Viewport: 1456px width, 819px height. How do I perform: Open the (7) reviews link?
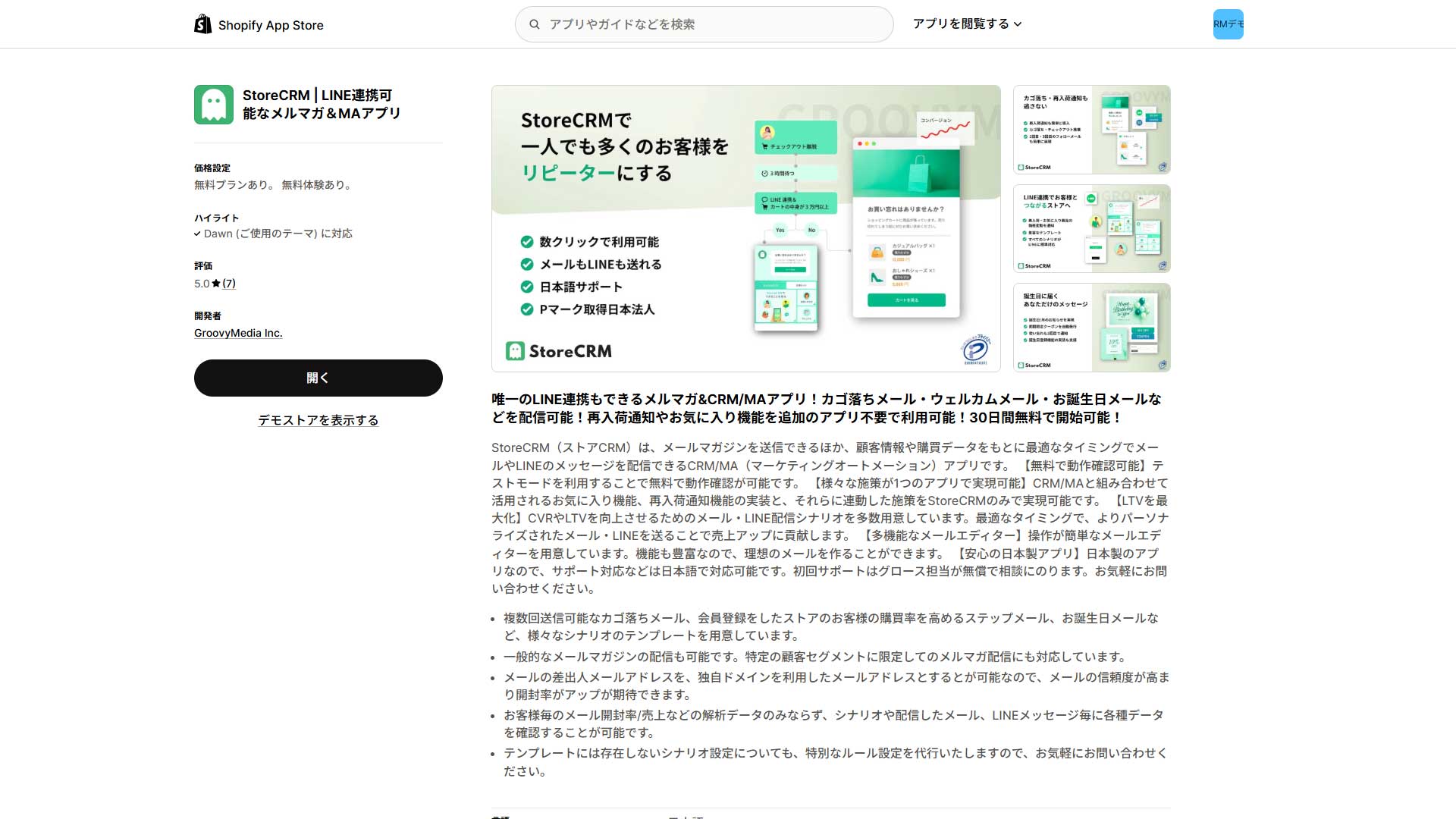229,284
